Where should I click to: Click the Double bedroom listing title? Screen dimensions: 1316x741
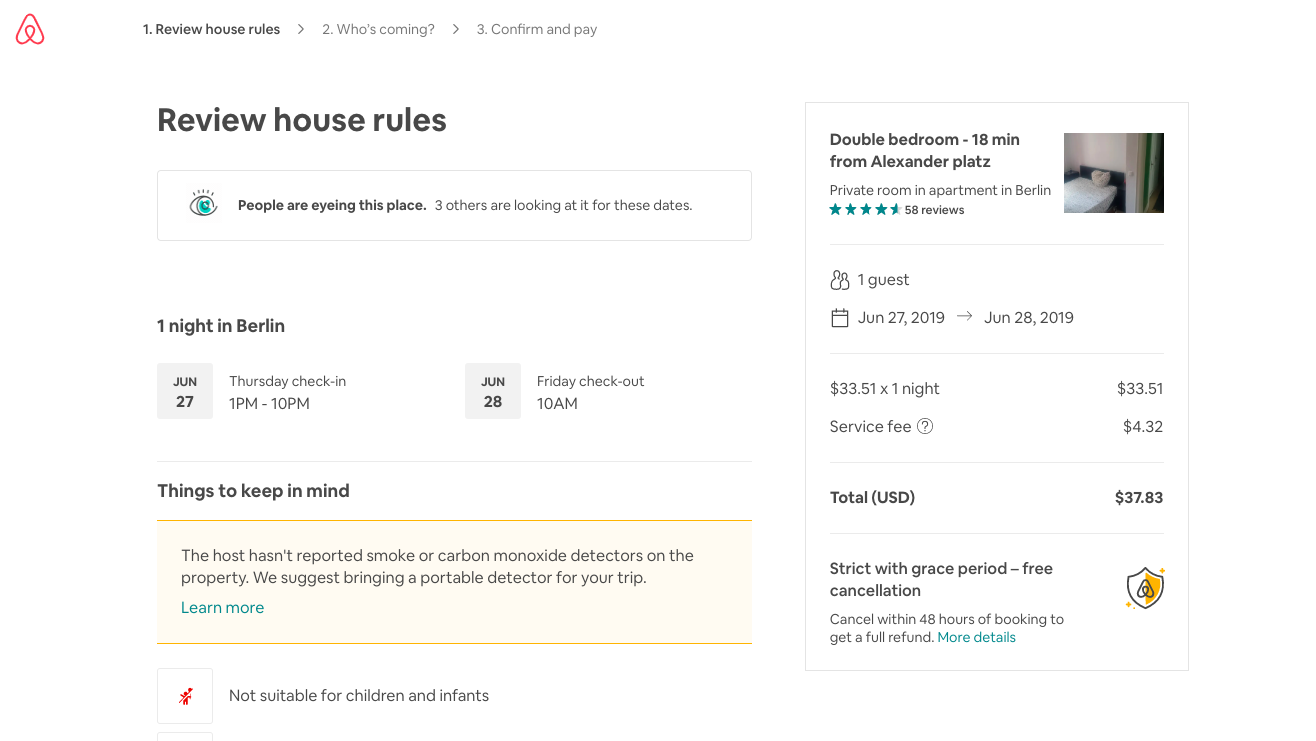click(924, 150)
